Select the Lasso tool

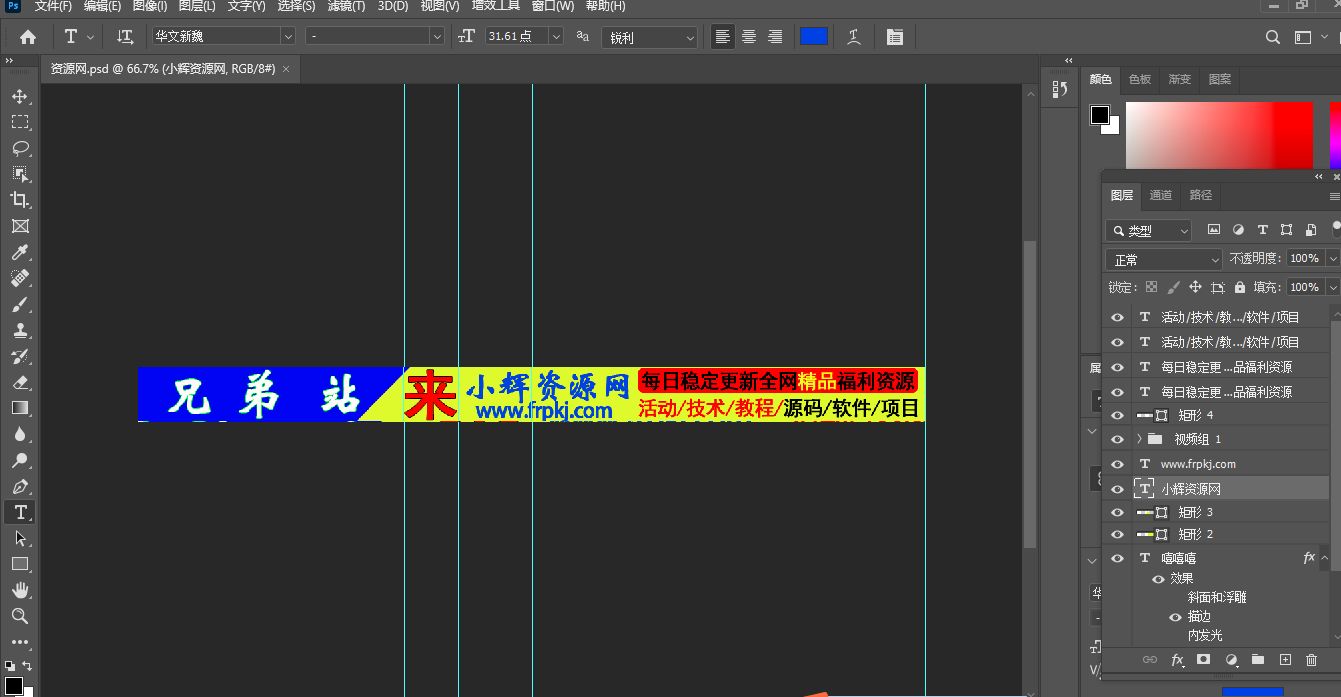[20, 148]
